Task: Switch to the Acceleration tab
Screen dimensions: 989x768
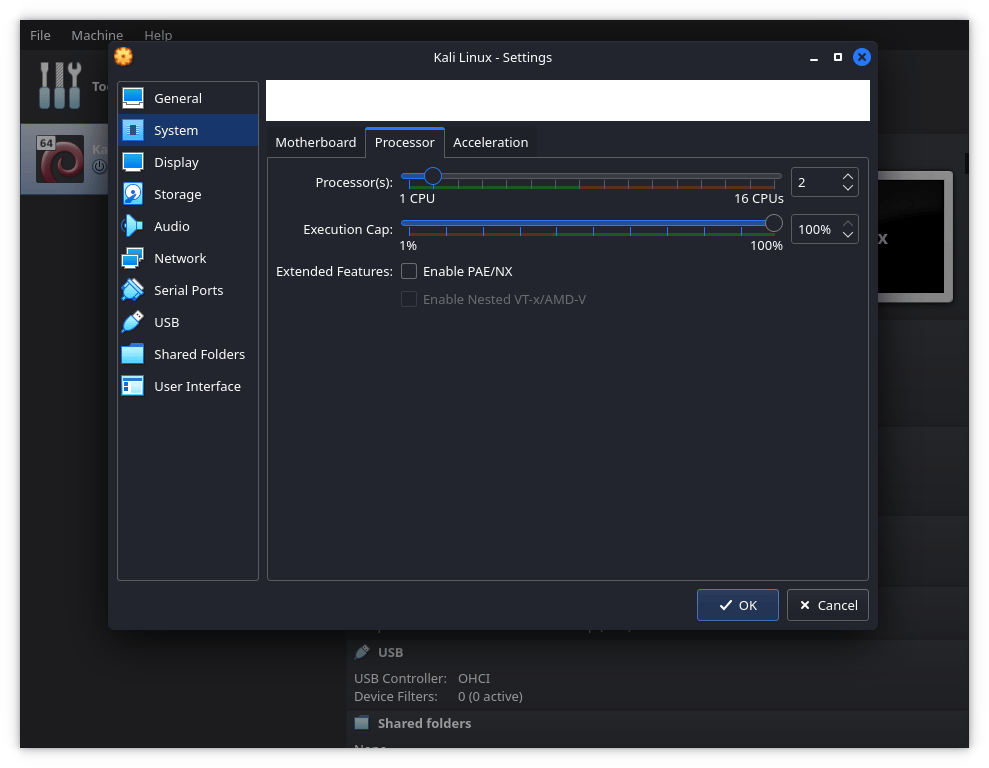Action: [x=490, y=142]
